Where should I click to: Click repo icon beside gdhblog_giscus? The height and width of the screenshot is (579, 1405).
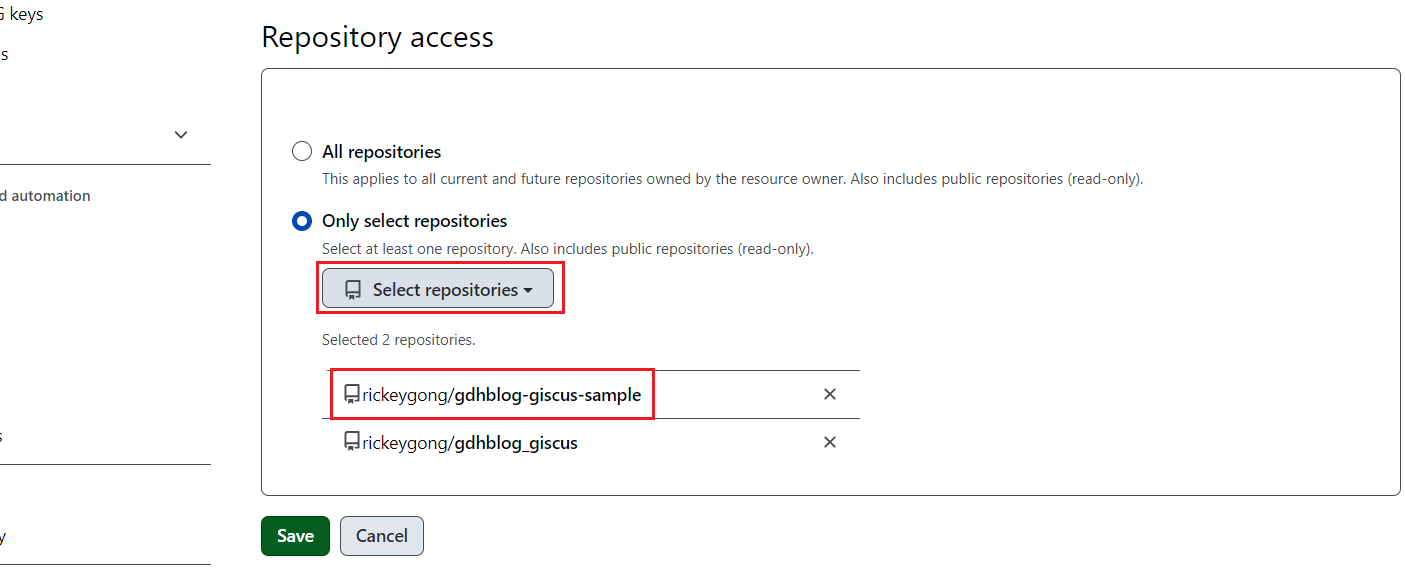(x=351, y=442)
